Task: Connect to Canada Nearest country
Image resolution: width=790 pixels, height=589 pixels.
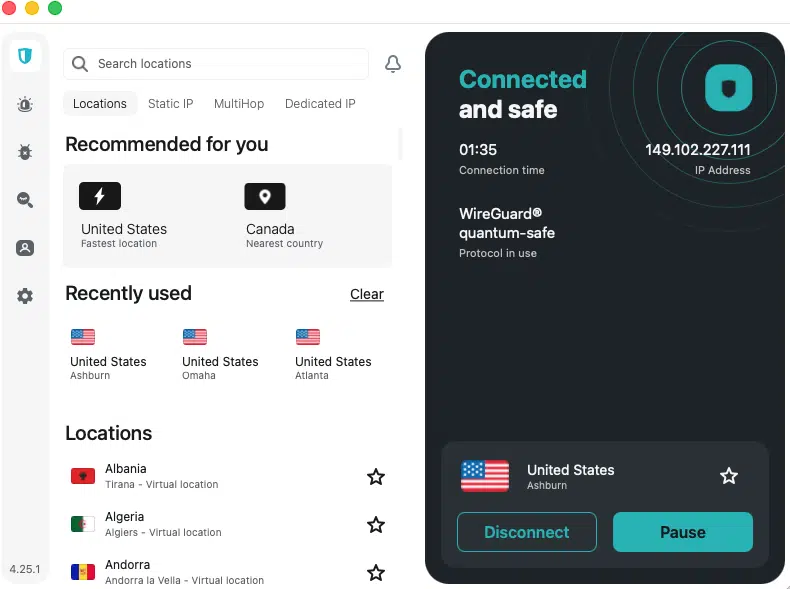Action: (285, 216)
